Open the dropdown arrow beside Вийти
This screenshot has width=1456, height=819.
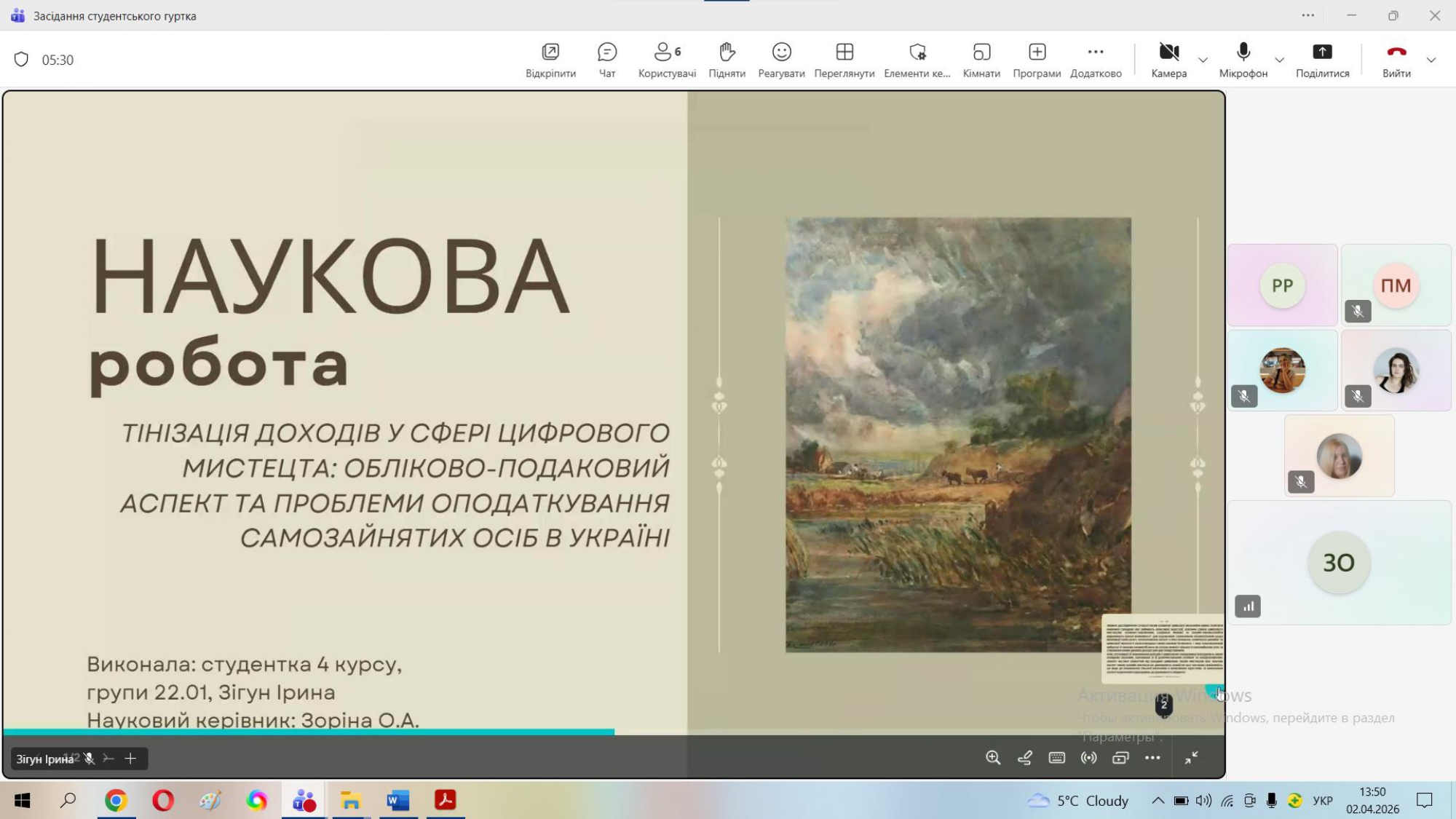coord(1431,60)
